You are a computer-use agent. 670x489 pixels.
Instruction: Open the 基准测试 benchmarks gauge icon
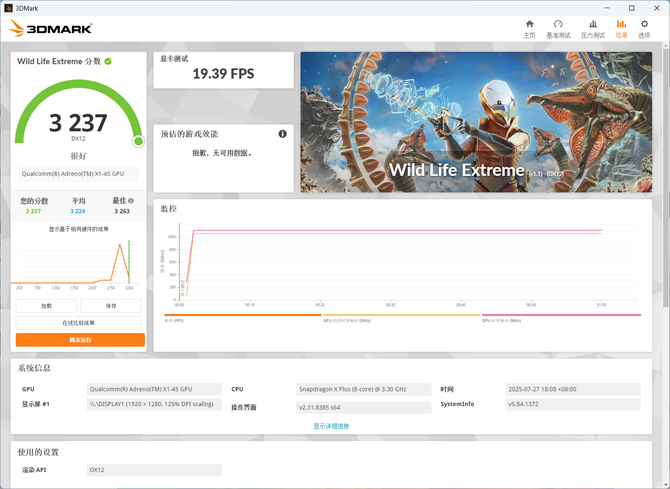(558, 24)
